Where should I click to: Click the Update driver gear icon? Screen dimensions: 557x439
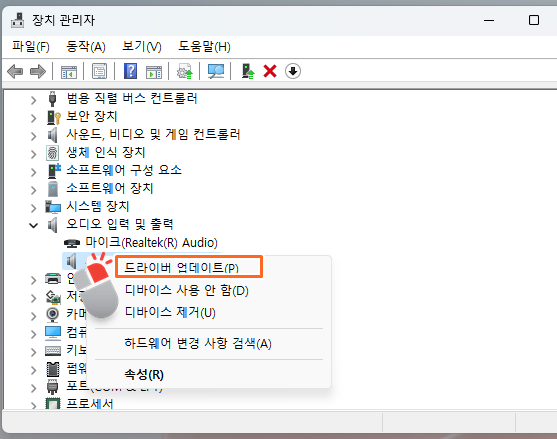coord(185,71)
